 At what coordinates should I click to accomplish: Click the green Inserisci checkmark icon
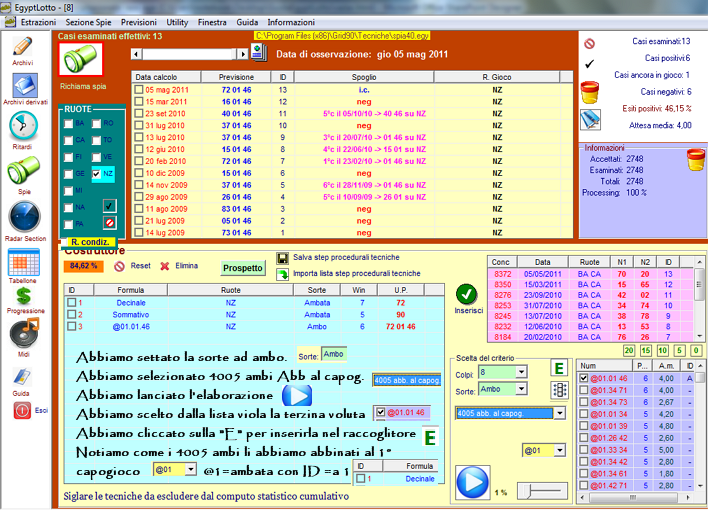[x=466, y=294]
